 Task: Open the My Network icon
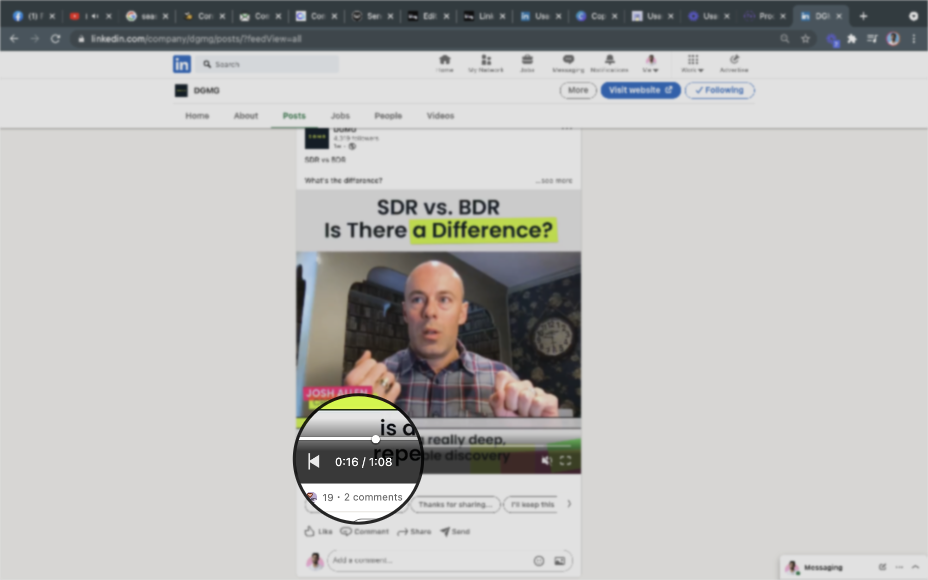pos(486,63)
